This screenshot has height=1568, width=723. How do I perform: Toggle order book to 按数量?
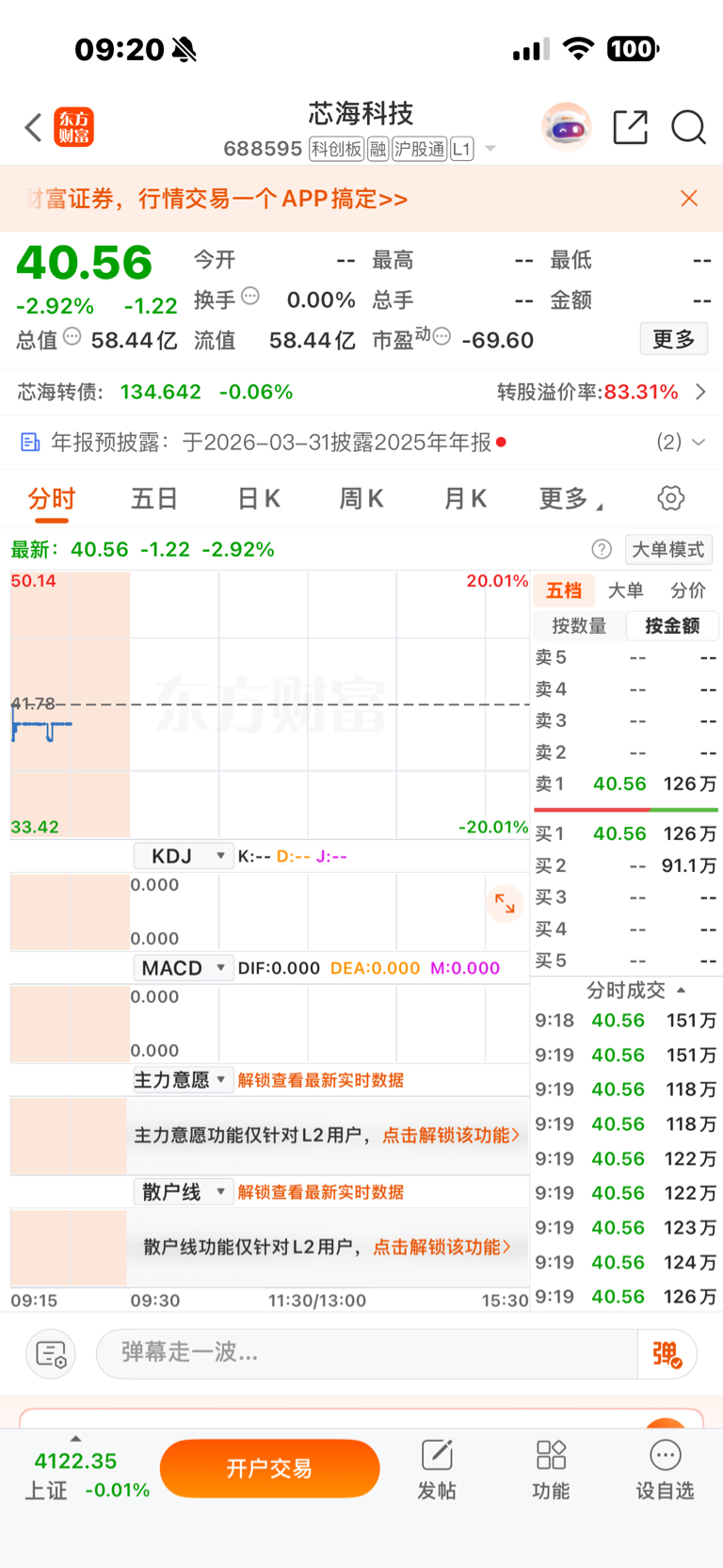[579, 626]
